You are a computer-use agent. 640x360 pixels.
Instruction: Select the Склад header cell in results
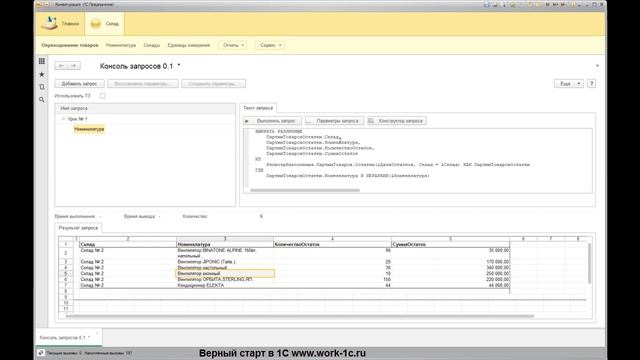point(128,244)
